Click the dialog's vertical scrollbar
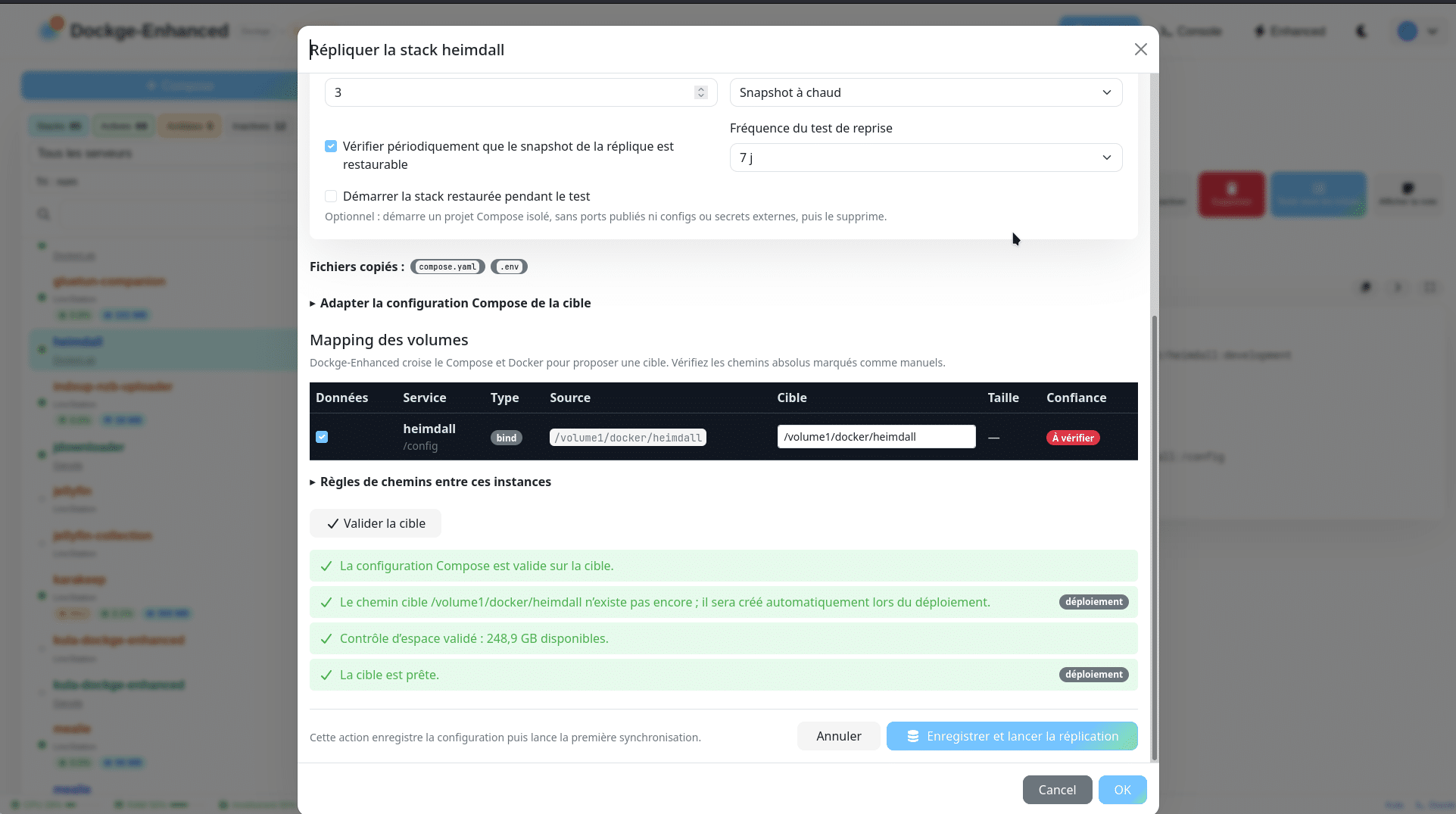The width and height of the screenshot is (1456, 814). tap(1154, 538)
